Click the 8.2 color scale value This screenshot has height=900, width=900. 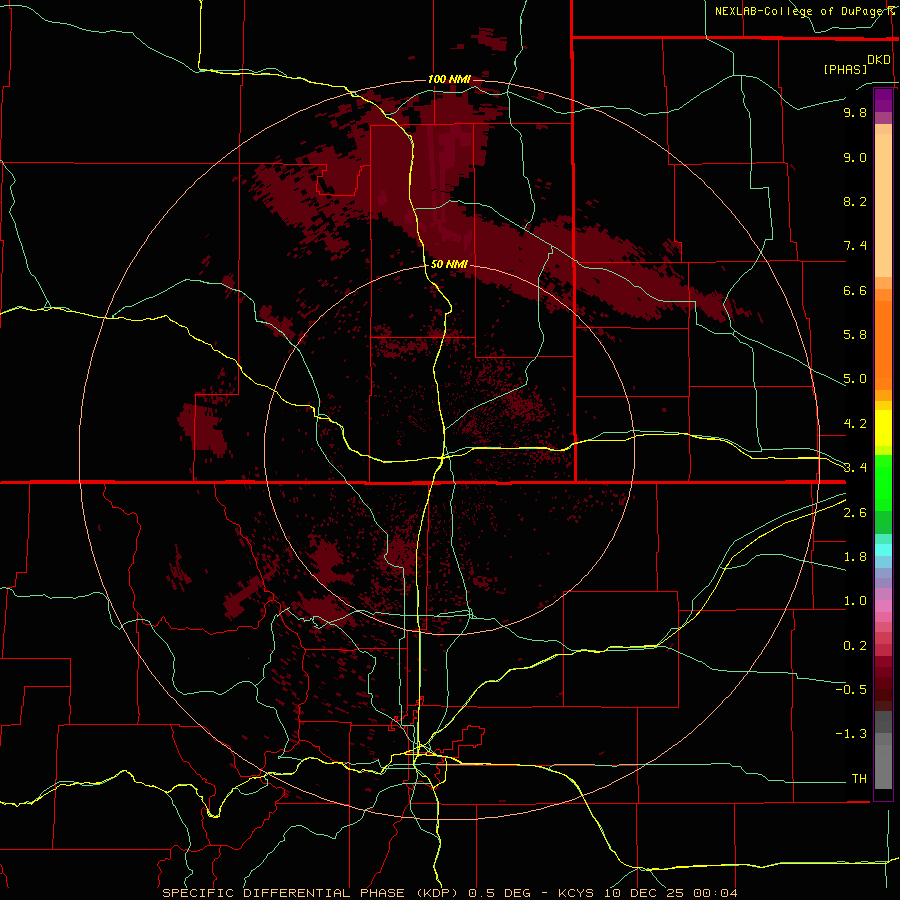click(855, 201)
